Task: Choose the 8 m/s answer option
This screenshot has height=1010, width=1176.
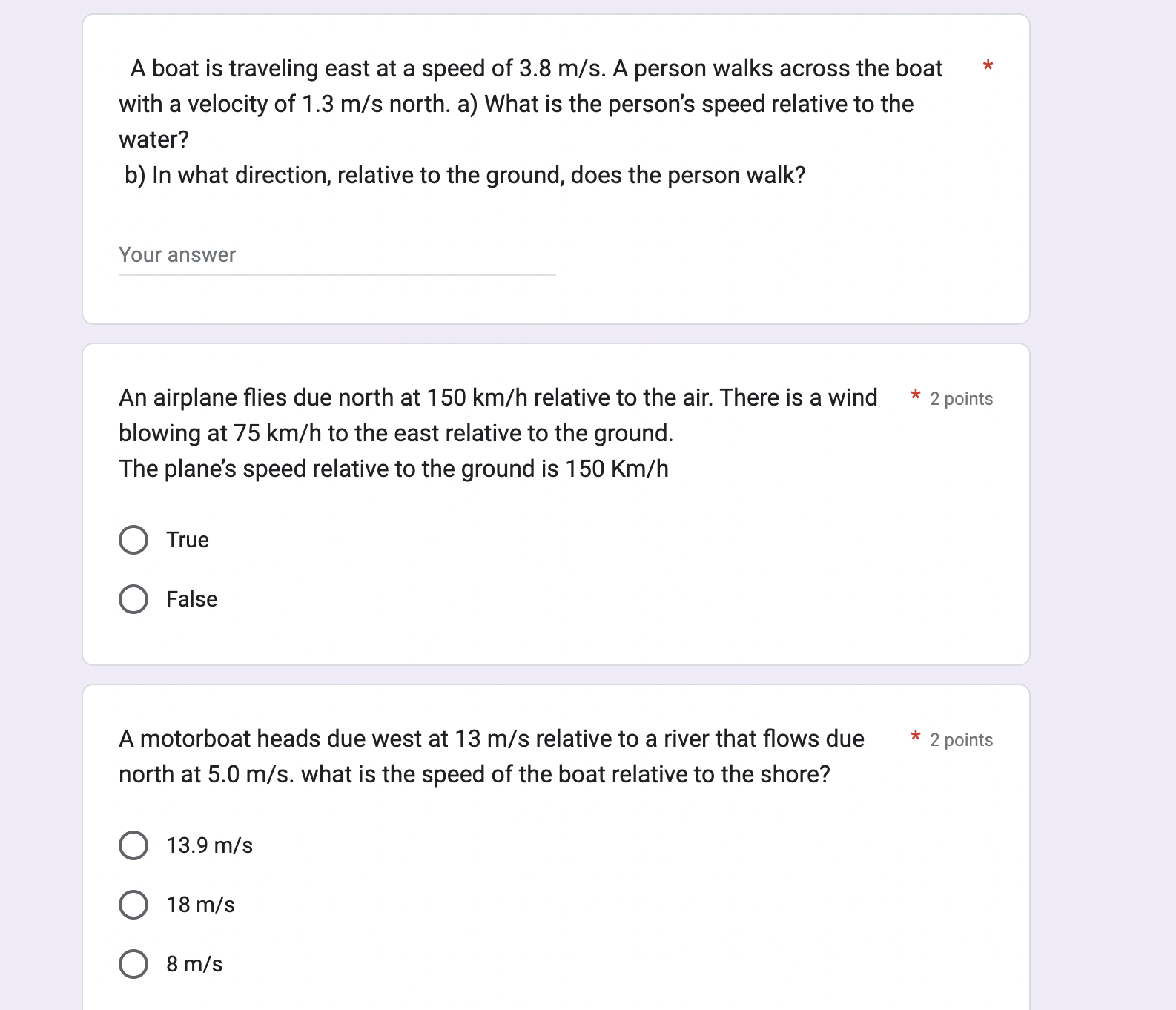Action: (x=194, y=964)
